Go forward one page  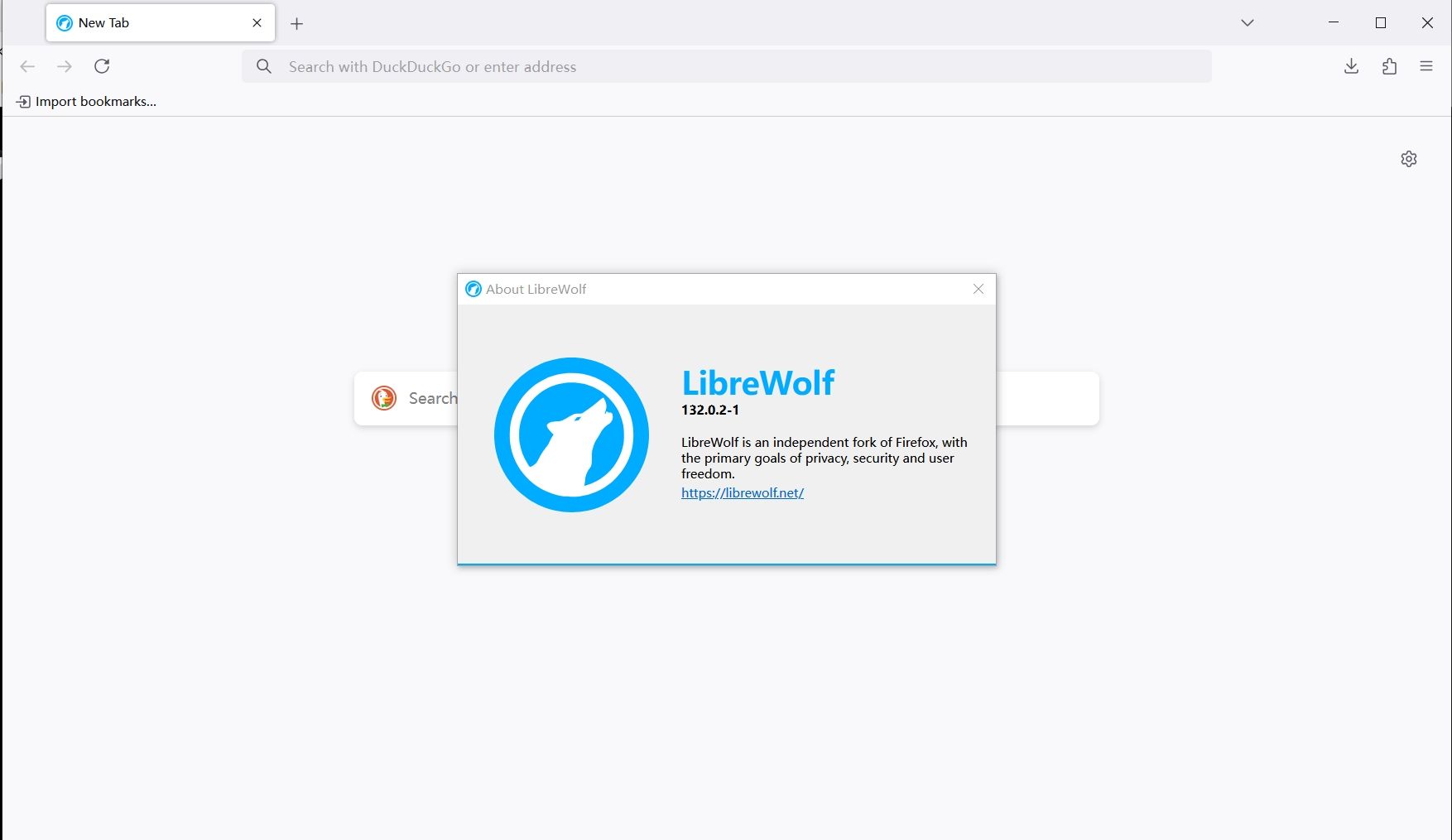pos(65,66)
